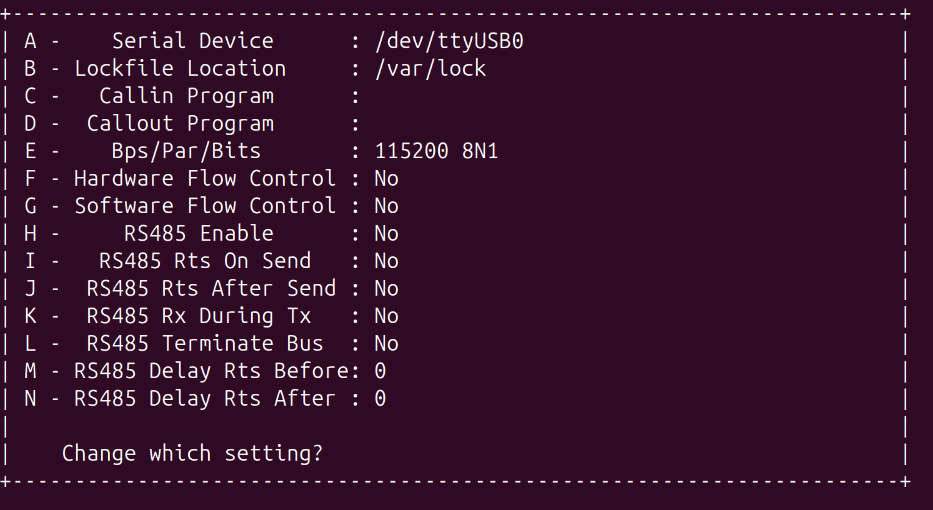The height and width of the screenshot is (510, 933).
Task: Click the RS485 Enable label text
Action: [x=199, y=234]
